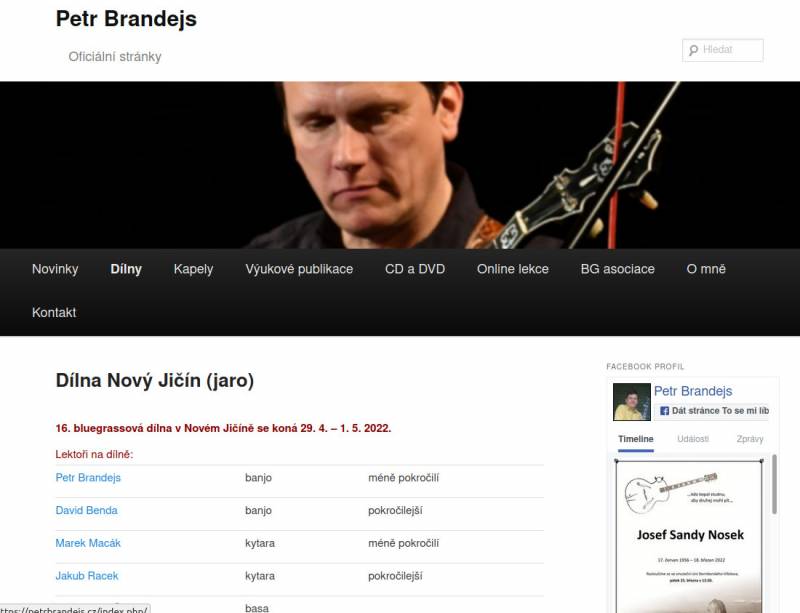Click the search magnifier icon
This screenshot has width=800, height=613.
click(x=693, y=51)
